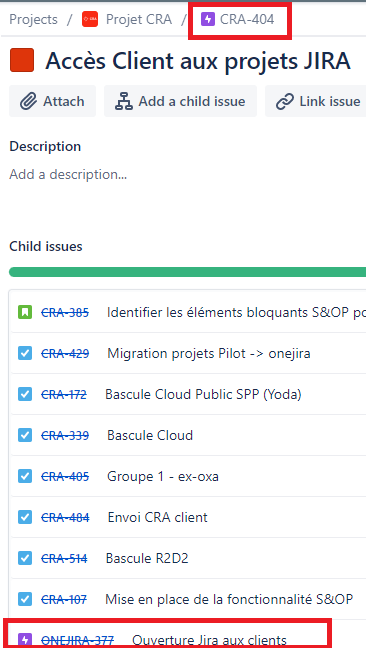Image resolution: width=366 pixels, height=648 pixels.
Task: Click the task icon beside CRA-405
Action: coord(25,476)
